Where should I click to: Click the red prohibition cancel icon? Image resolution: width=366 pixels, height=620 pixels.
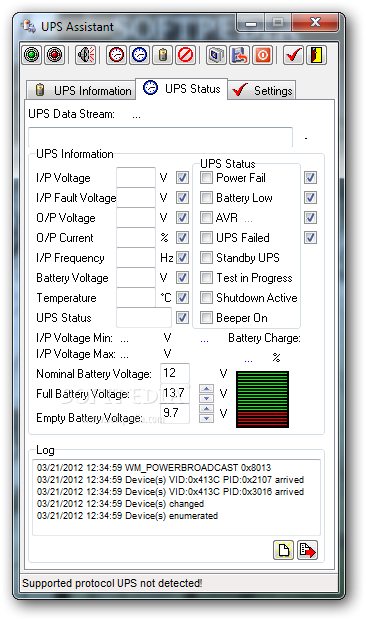pos(185,55)
